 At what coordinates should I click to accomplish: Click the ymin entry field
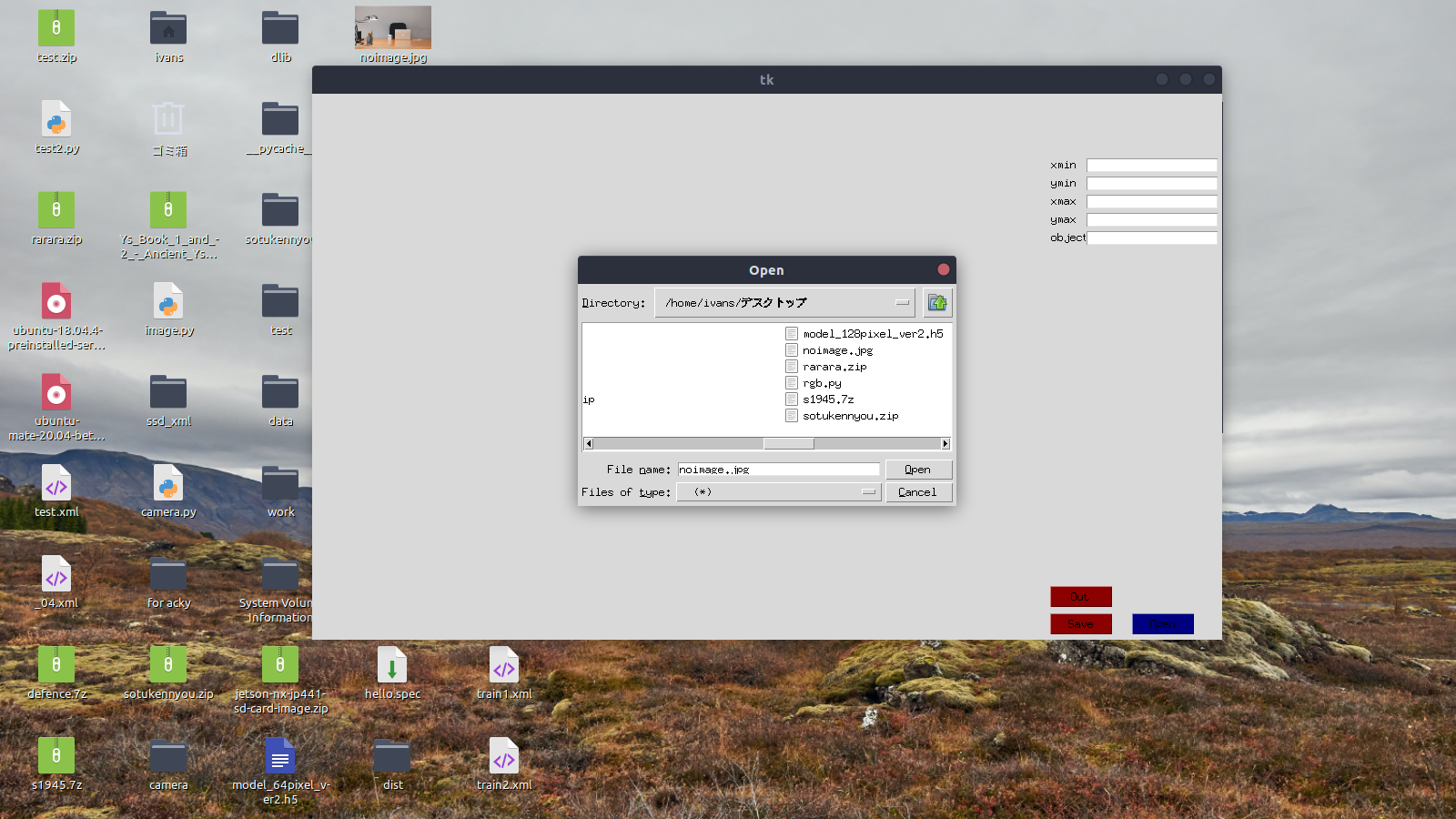point(1151,184)
